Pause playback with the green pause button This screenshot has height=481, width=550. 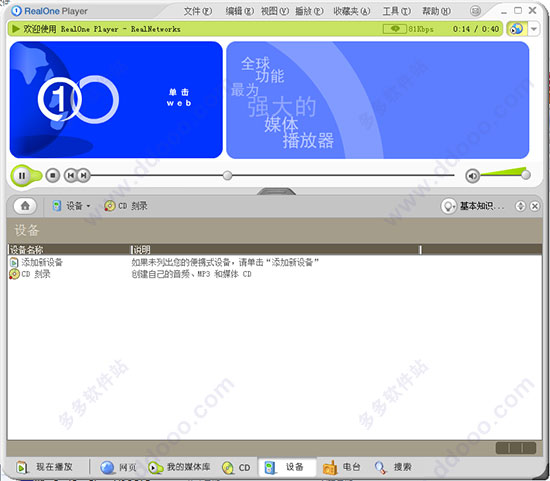[x=22, y=175]
